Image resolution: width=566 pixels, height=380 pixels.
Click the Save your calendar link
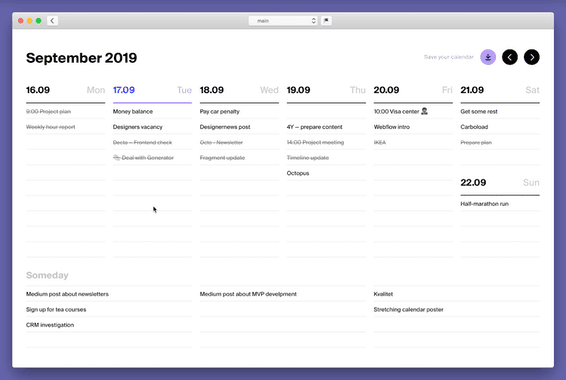pyautogui.click(x=448, y=57)
